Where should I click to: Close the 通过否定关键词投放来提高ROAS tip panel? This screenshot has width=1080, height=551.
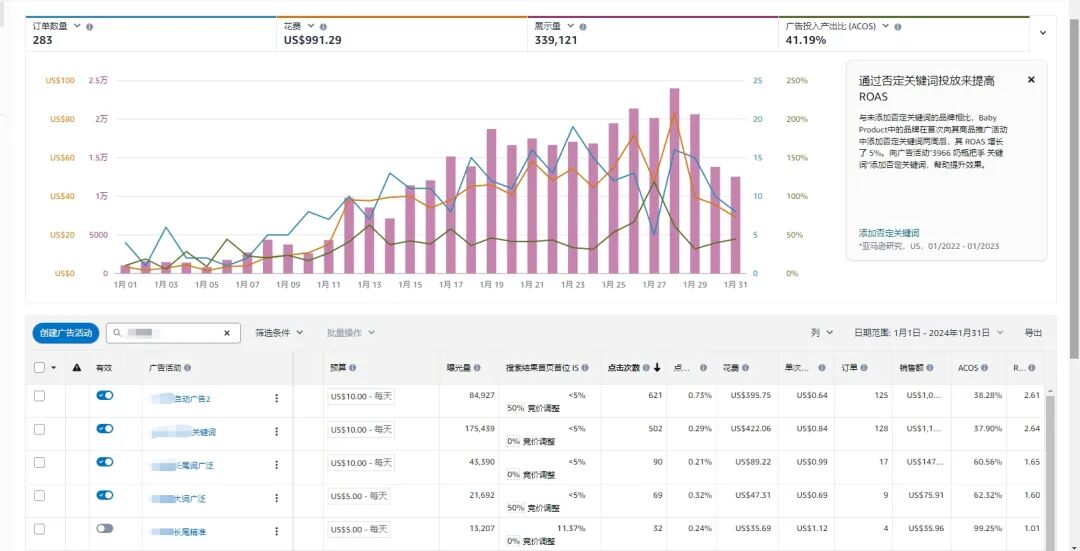[x=1031, y=80]
